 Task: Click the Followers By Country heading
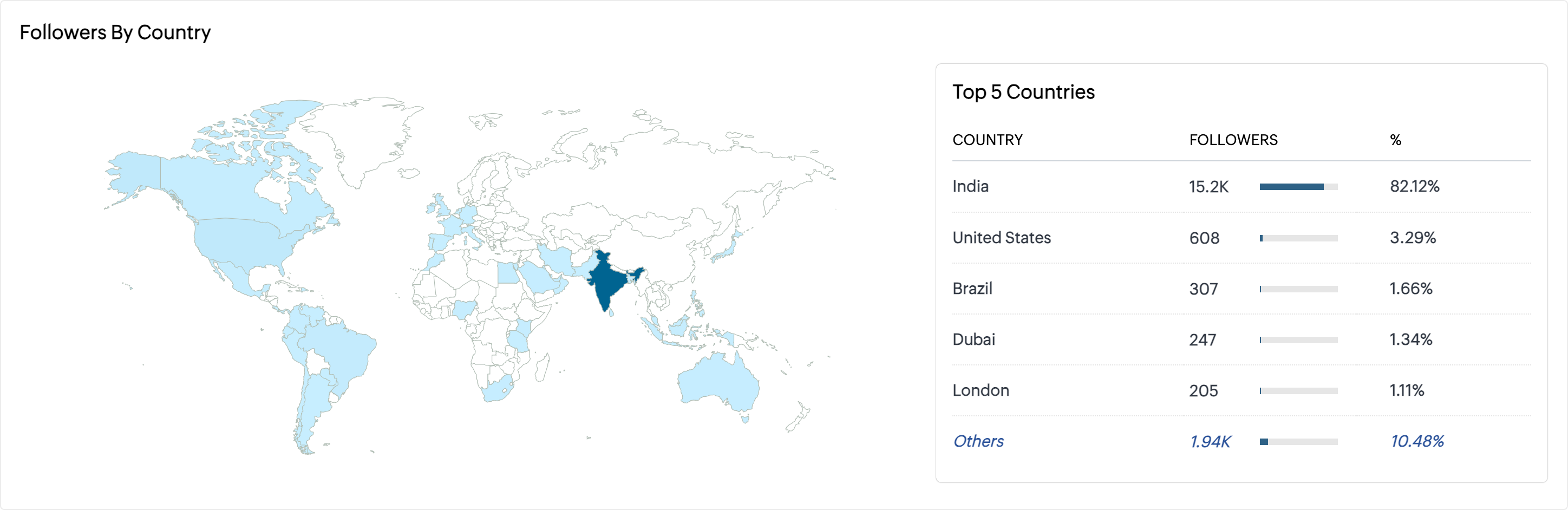(x=115, y=32)
